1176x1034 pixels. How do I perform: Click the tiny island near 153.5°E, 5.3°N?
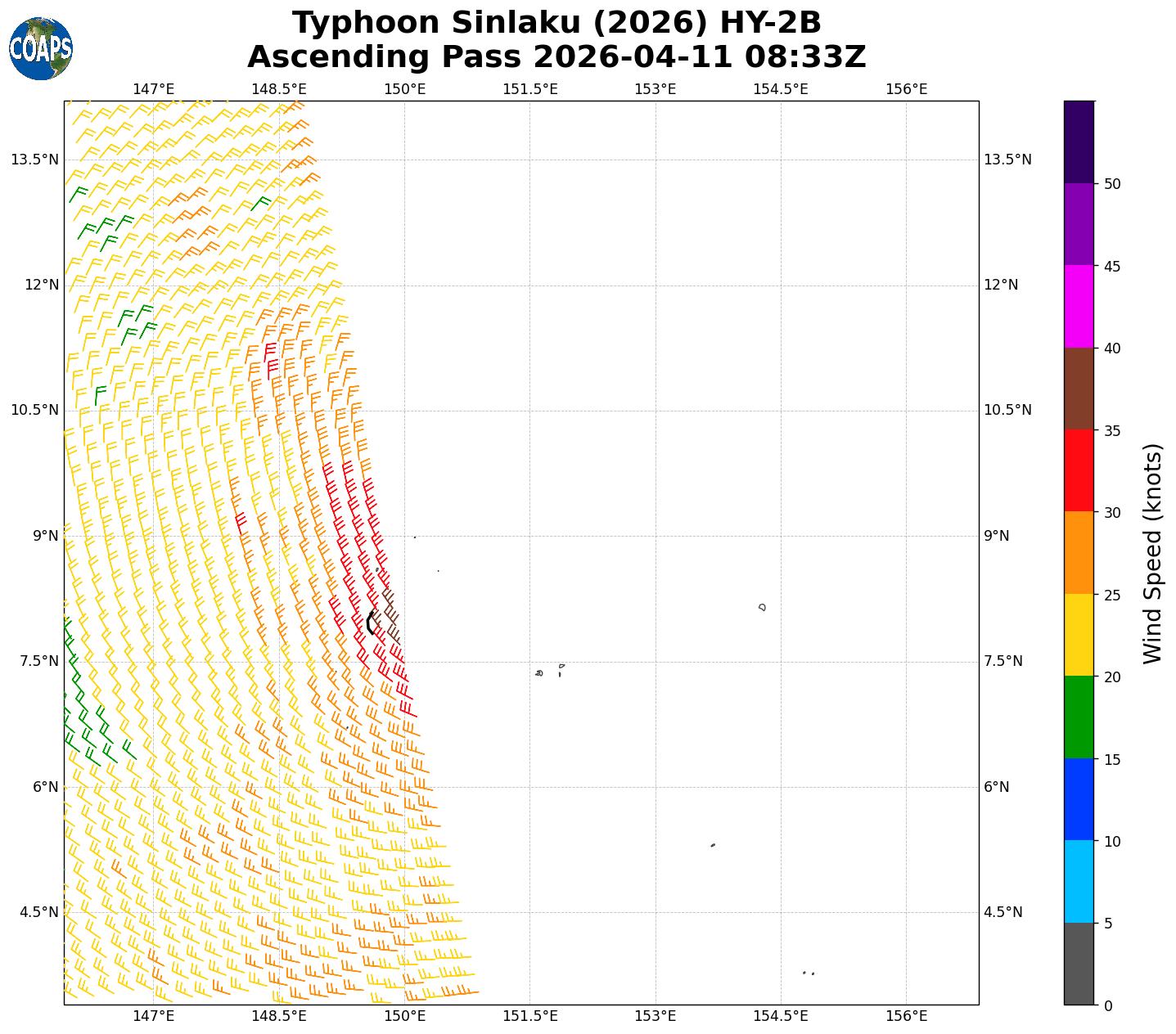pos(713,845)
